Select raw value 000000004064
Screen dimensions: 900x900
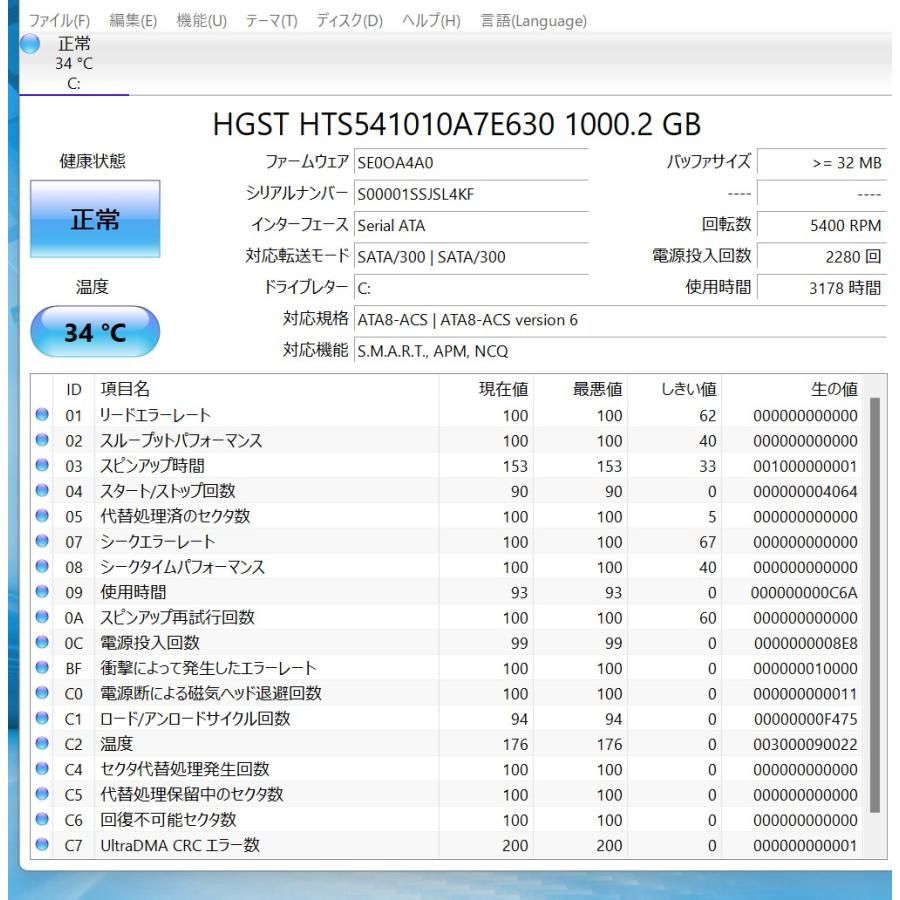pyautogui.click(x=805, y=491)
